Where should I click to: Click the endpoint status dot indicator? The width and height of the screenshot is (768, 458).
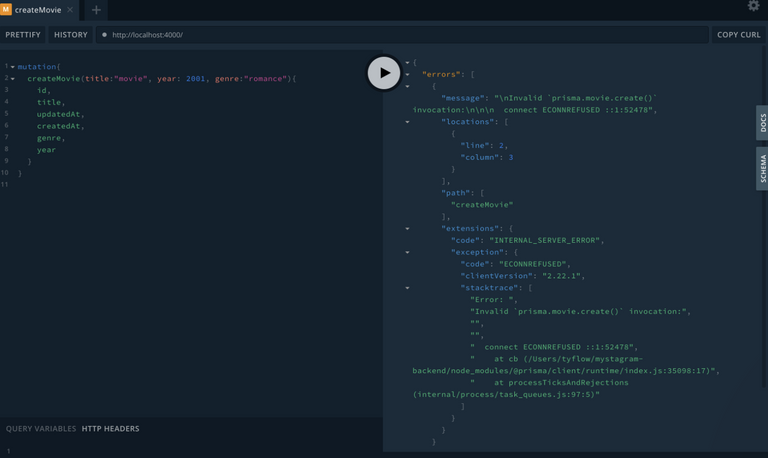click(x=104, y=35)
